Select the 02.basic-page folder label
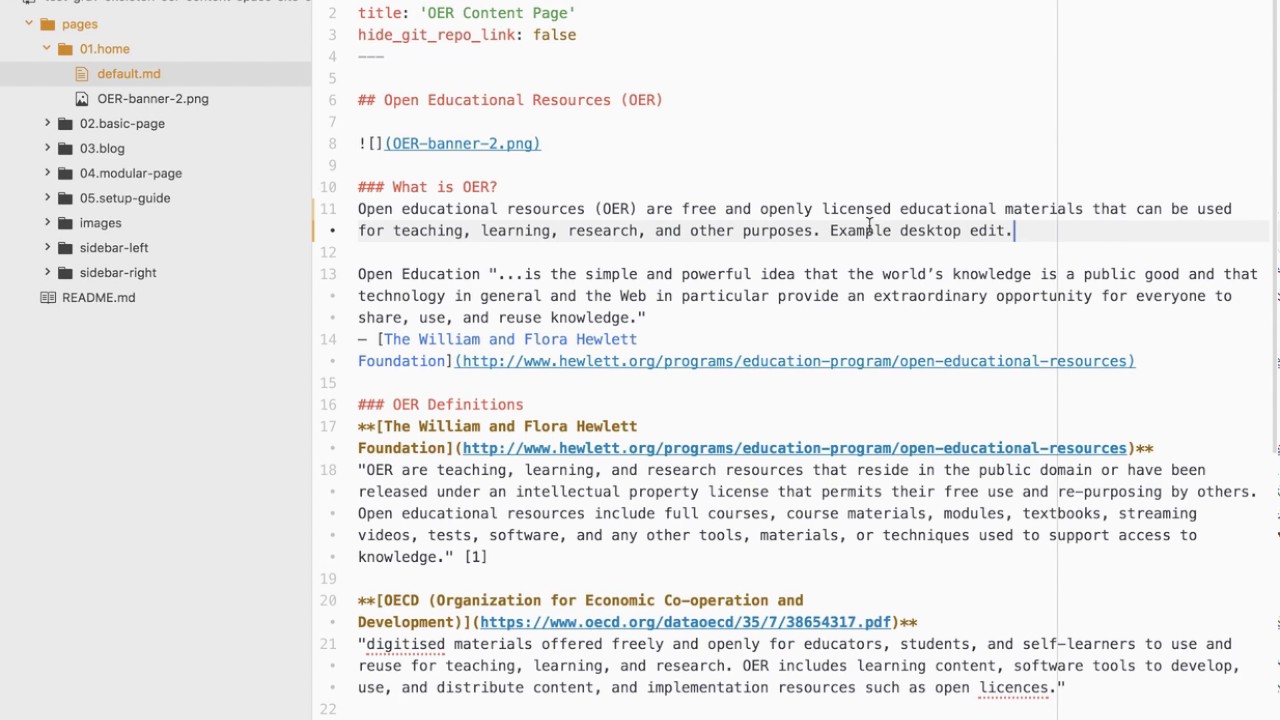1280x720 pixels. tap(122, 124)
